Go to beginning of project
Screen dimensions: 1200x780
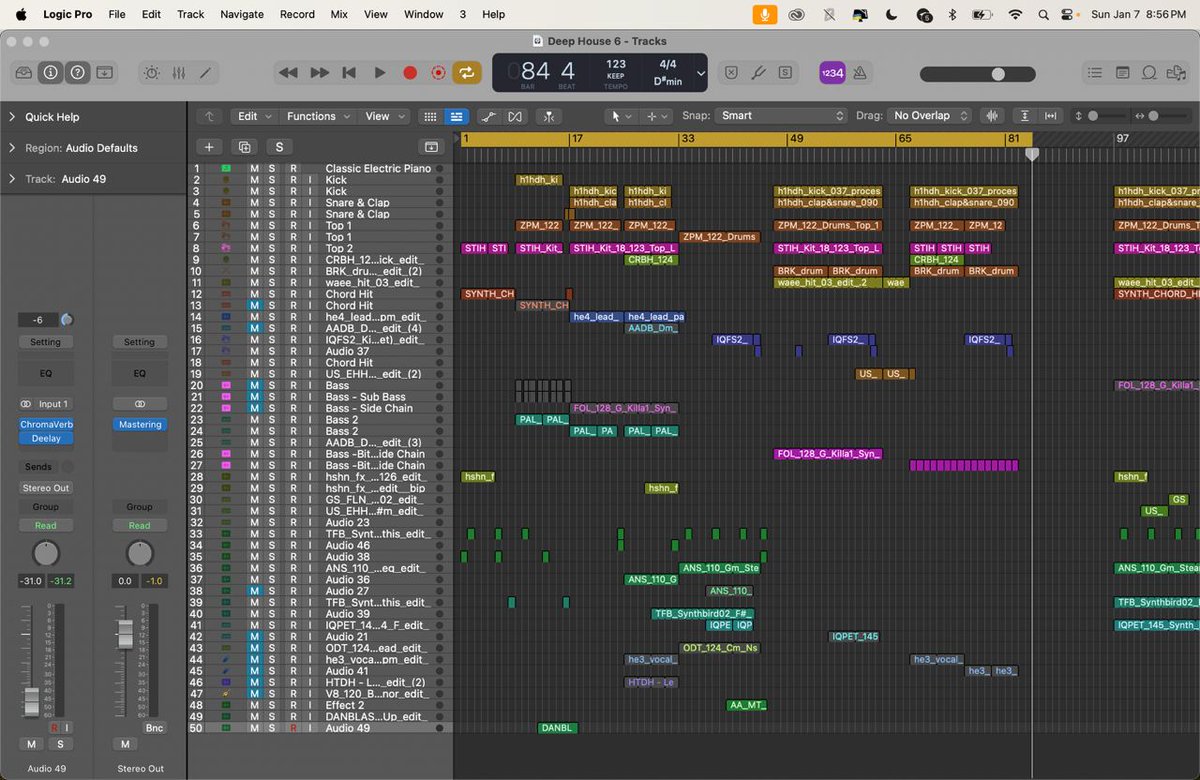click(x=349, y=73)
